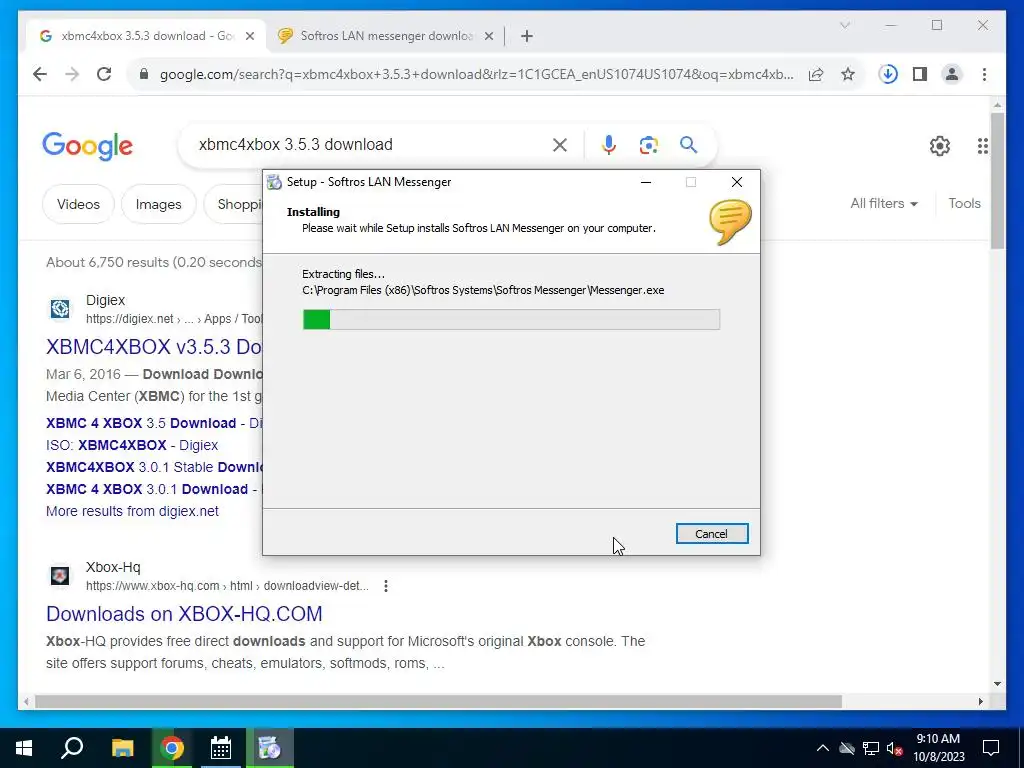Click the Setup window title bar installer icon
Screen dimensions: 1024x768
coord(275,182)
